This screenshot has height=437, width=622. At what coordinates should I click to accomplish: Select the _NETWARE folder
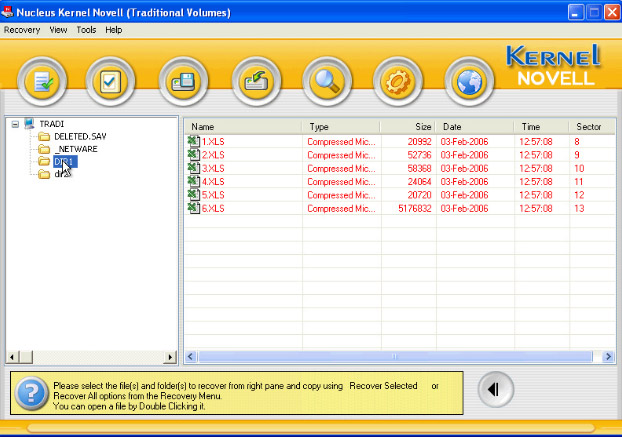pyautogui.click(x=76, y=149)
